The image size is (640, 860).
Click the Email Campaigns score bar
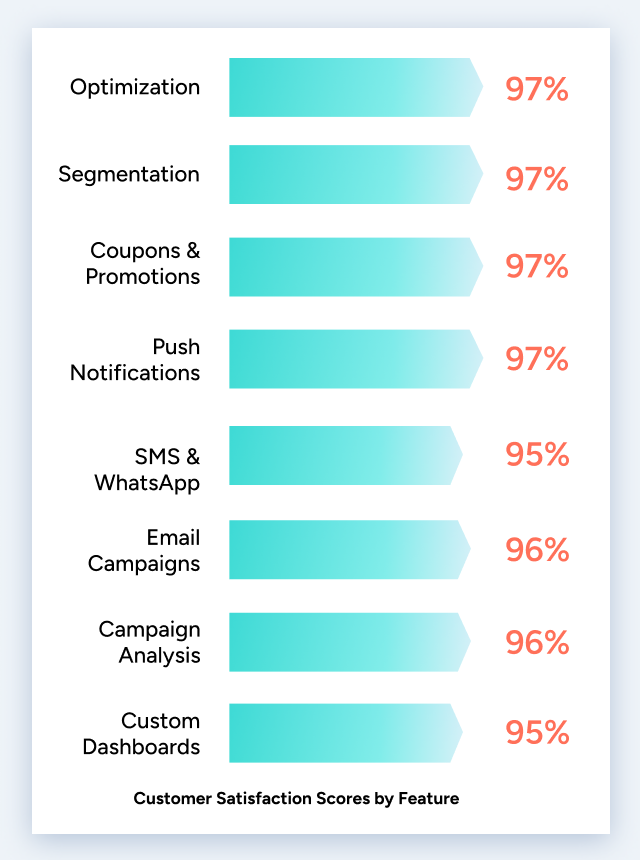(x=346, y=549)
